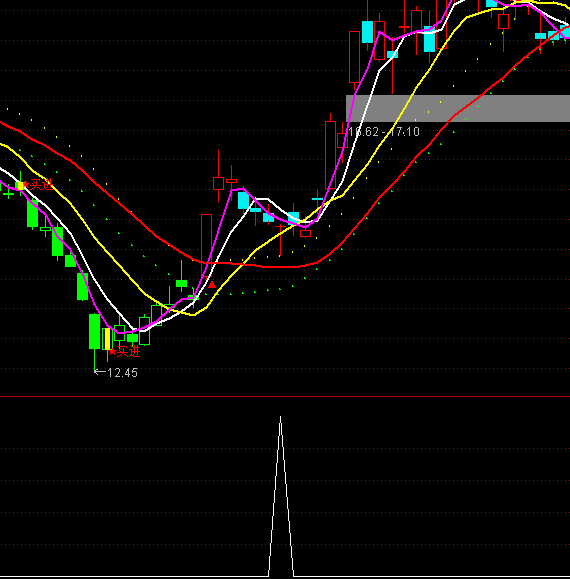Click the lower 买进 star signal
Image resolution: width=570 pixels, height=579 pixels.
pyautogui.click(x=124, y=352)
